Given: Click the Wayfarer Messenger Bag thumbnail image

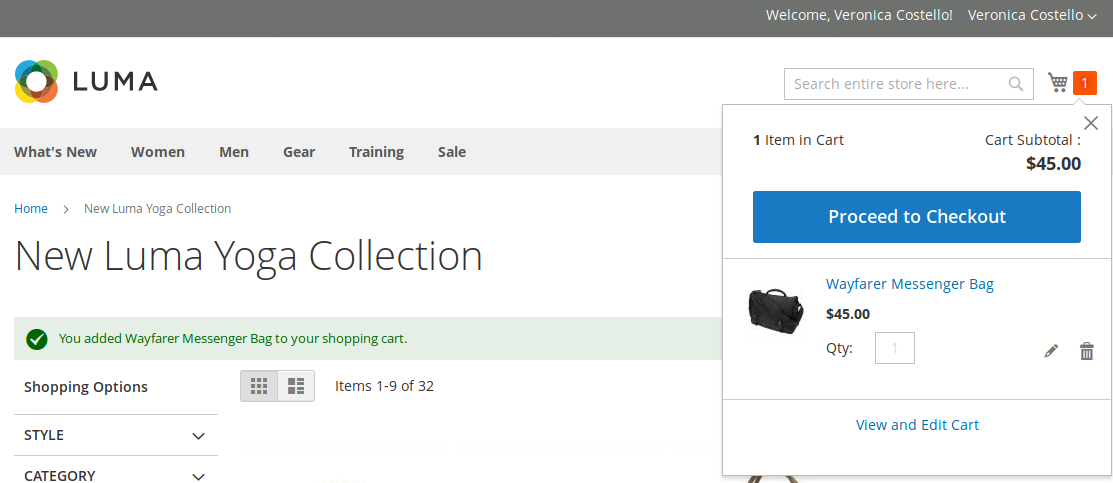Looking at the screenshot, I should [x=775, y=309].
